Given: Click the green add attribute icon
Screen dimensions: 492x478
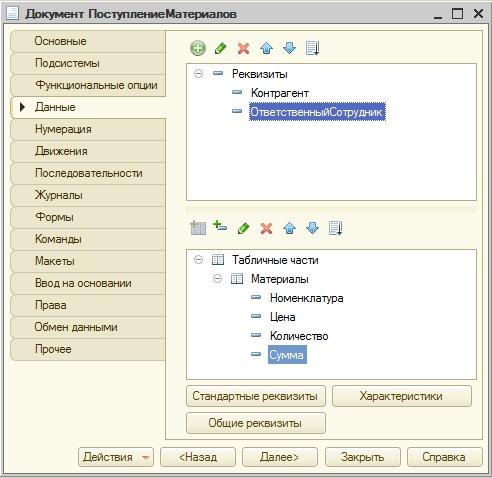Looking at the screenshot, I should click(198, 48).
